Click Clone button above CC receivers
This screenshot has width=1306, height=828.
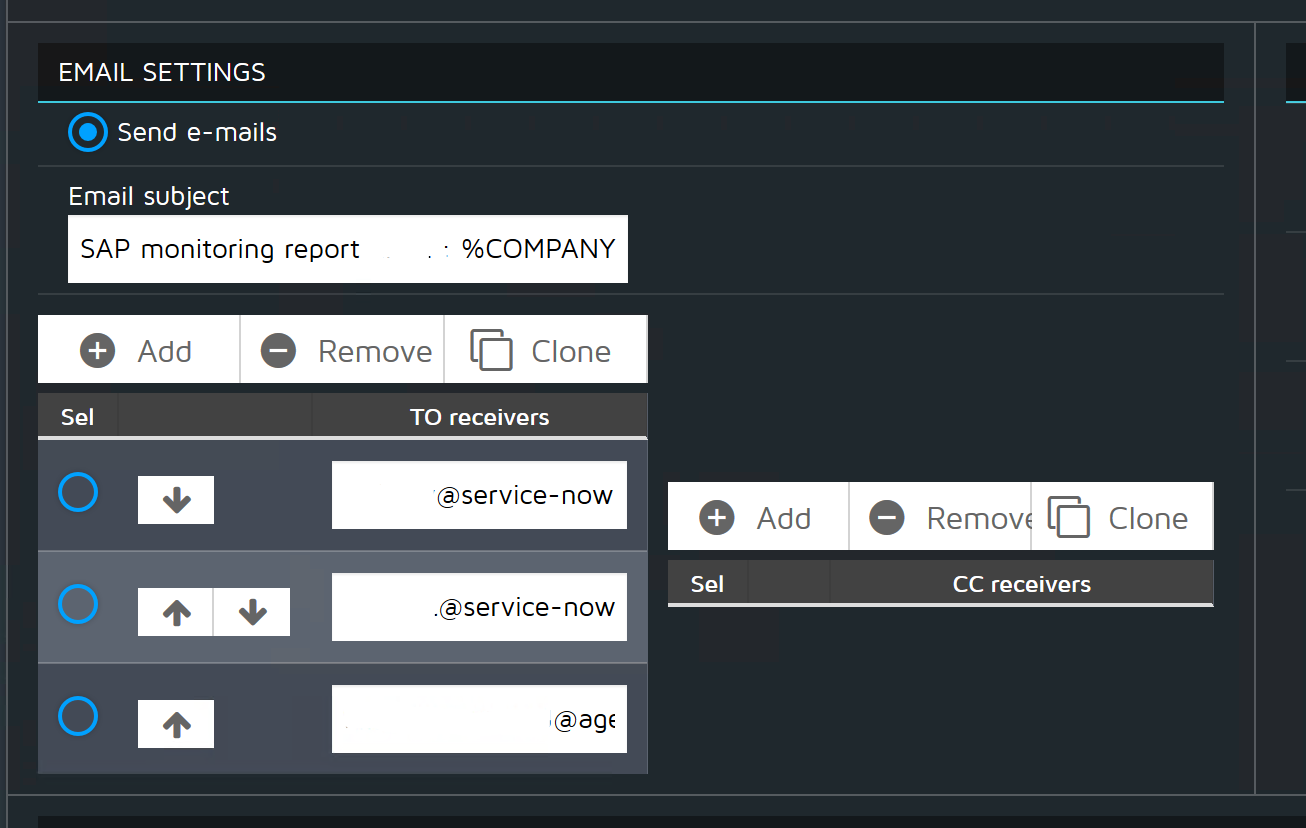click(x=1121, y=518)
